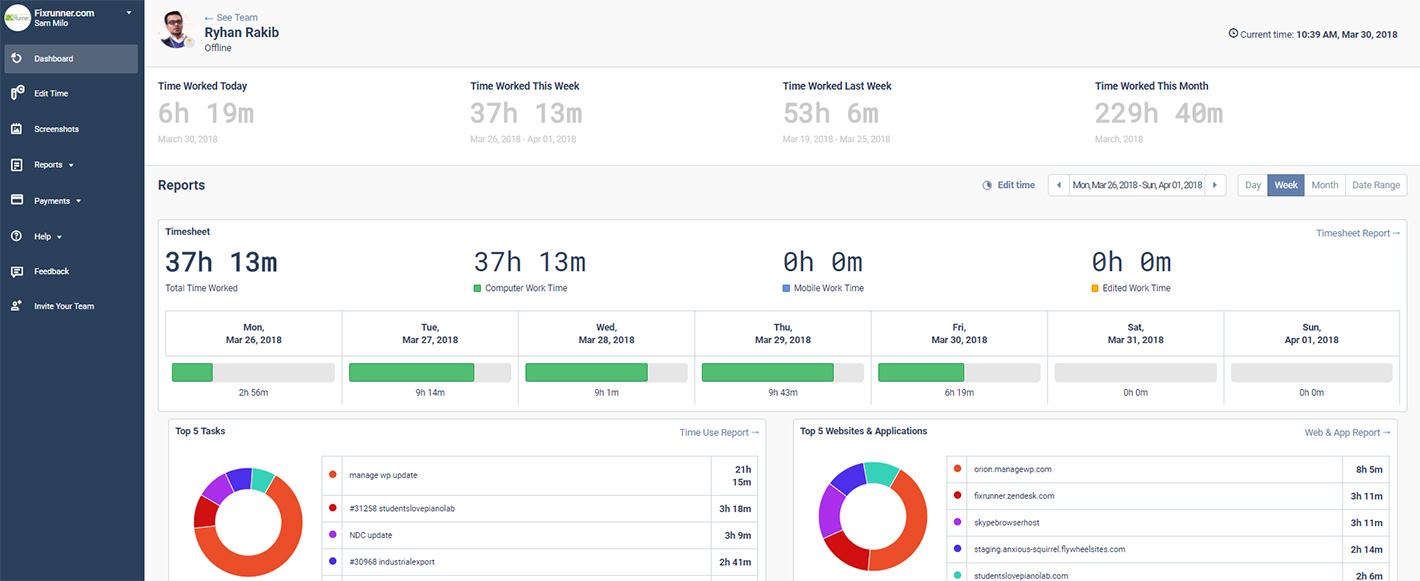
Task: Follow the See Team back link
Action: click(x=231, y=17)
